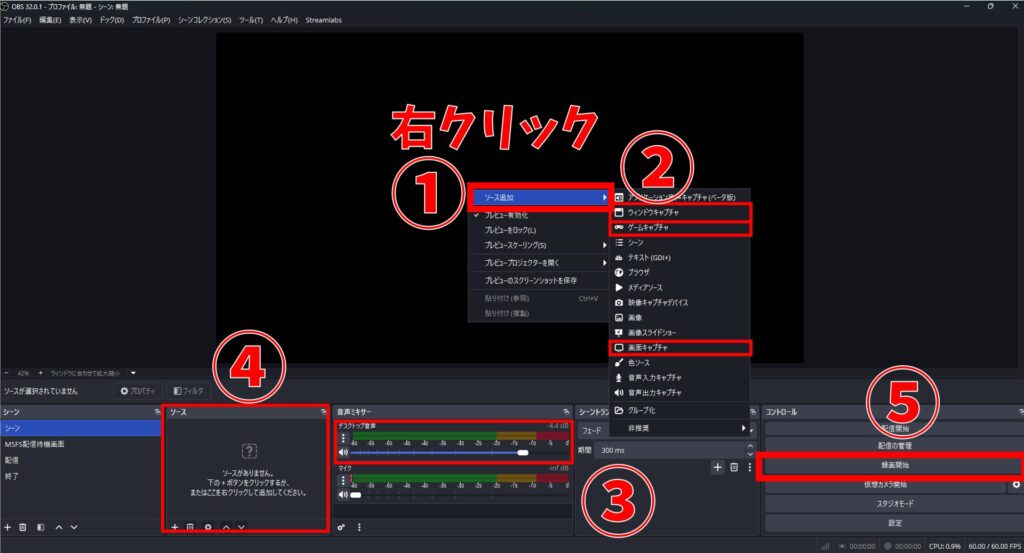Delete selected scene with trash icon

click(x=23, y=527)
